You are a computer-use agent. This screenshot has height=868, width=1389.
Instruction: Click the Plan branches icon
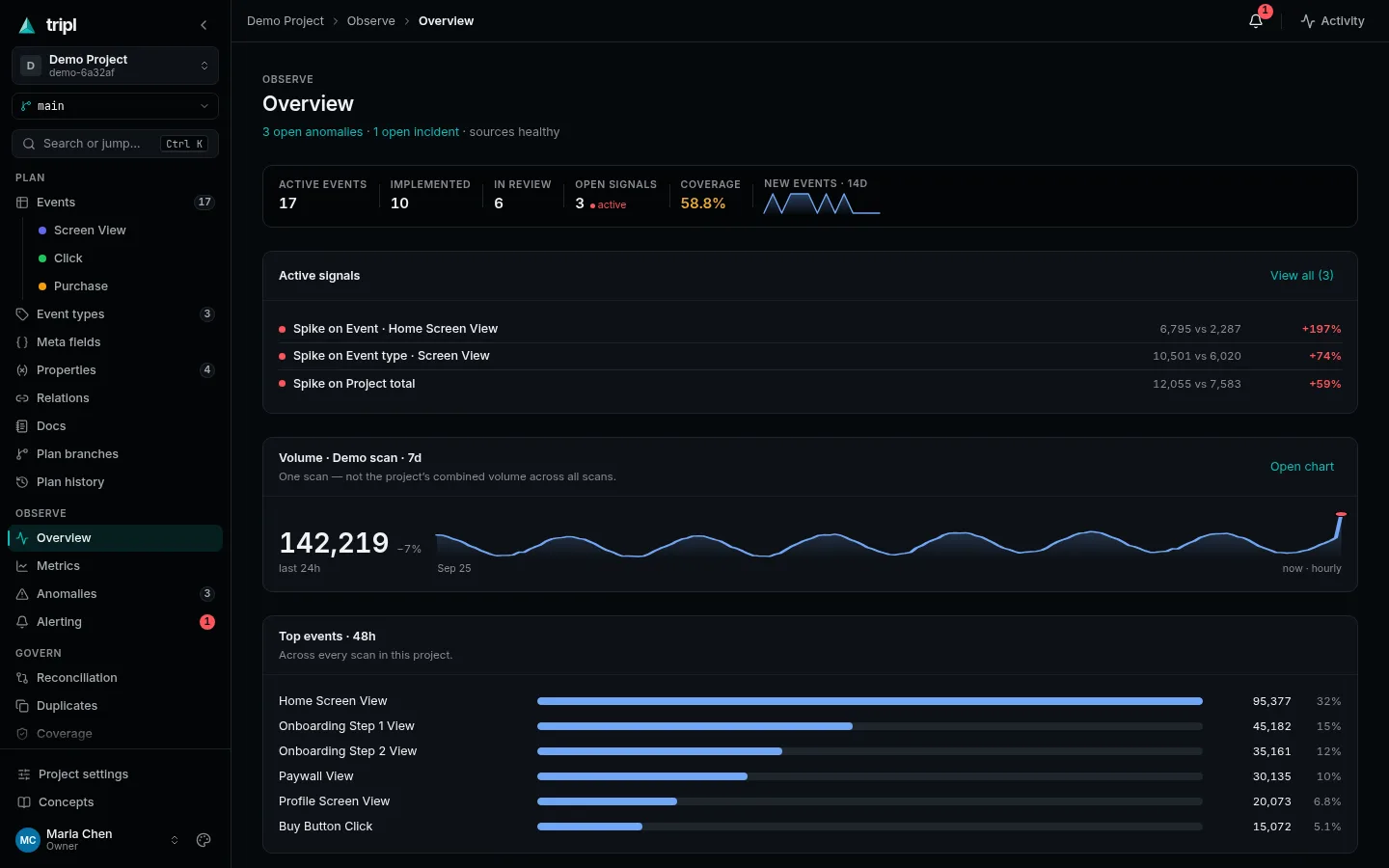click(22, 454)
